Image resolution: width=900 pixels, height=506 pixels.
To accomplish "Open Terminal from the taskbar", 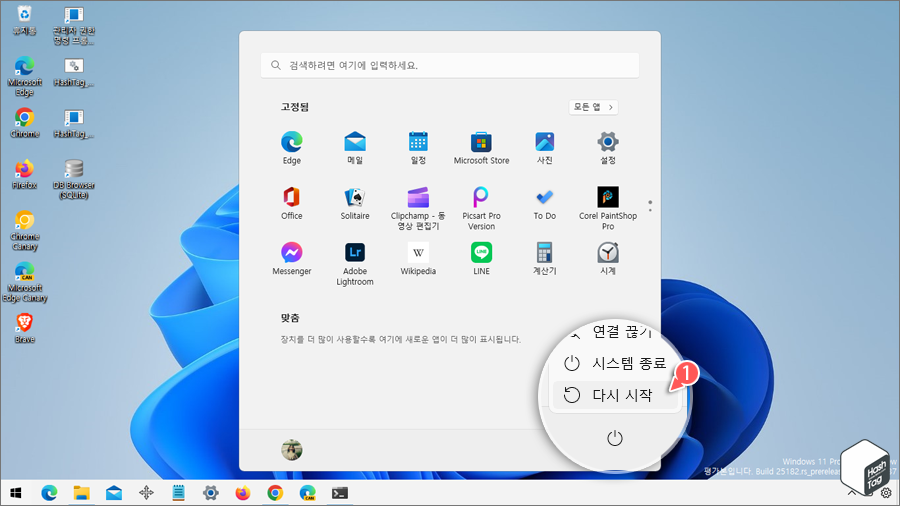I will [340, 493].
